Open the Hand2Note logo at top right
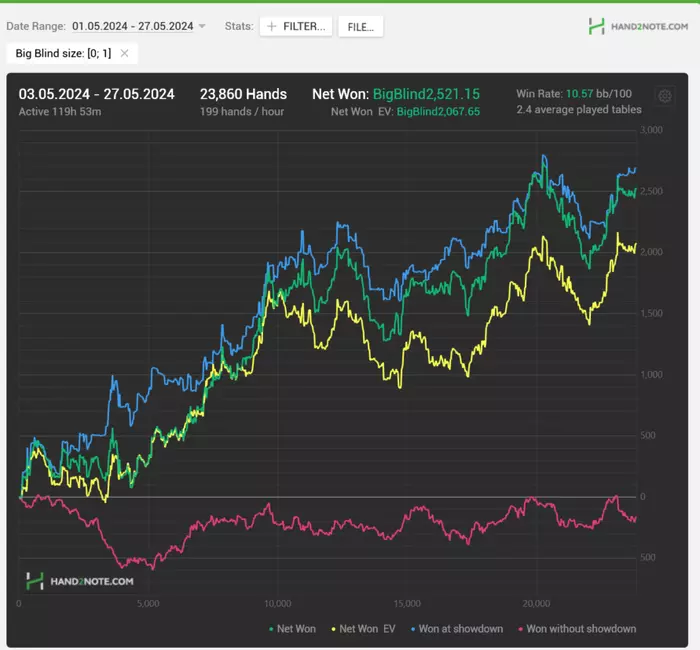Screen dimensions: 700x650 click(x=638, y=26)
